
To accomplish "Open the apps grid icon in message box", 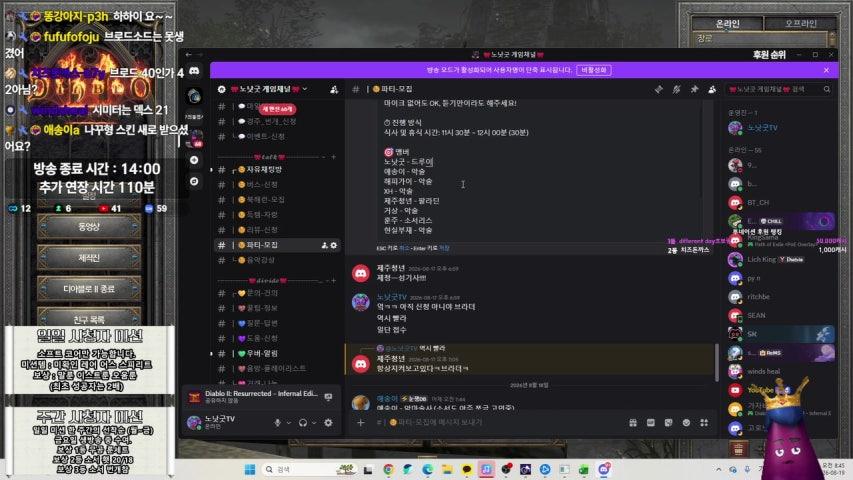I will tap(704, 422).
